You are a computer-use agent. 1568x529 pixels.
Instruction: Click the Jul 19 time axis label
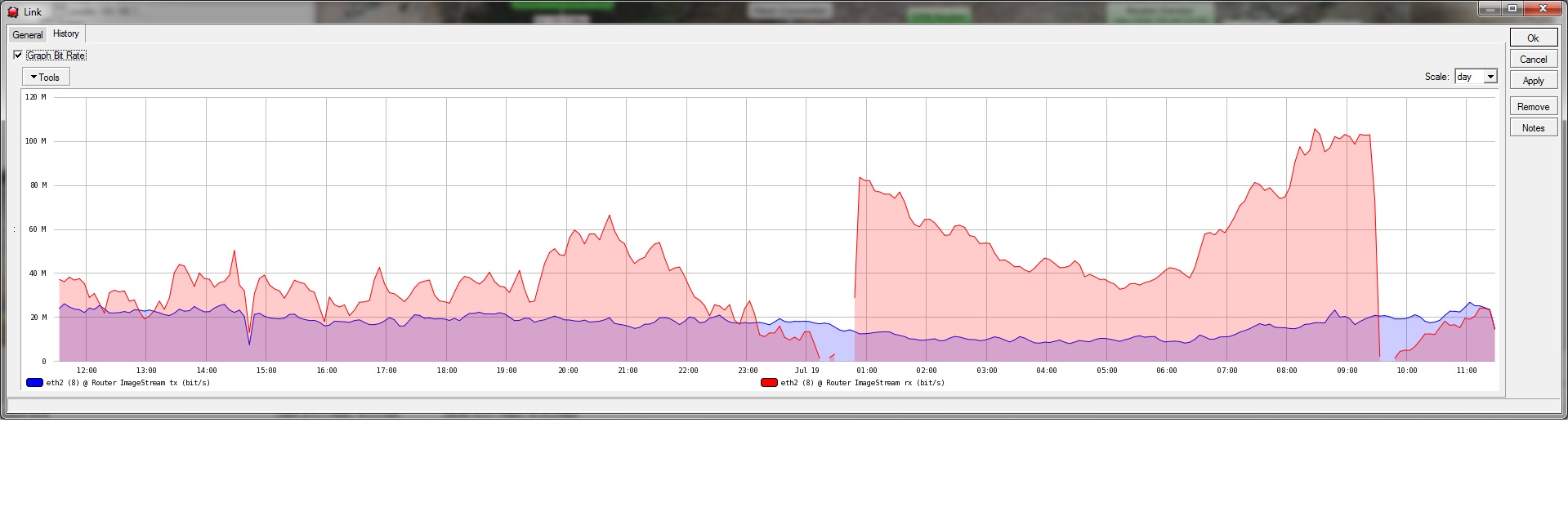(x=806, y=371)
